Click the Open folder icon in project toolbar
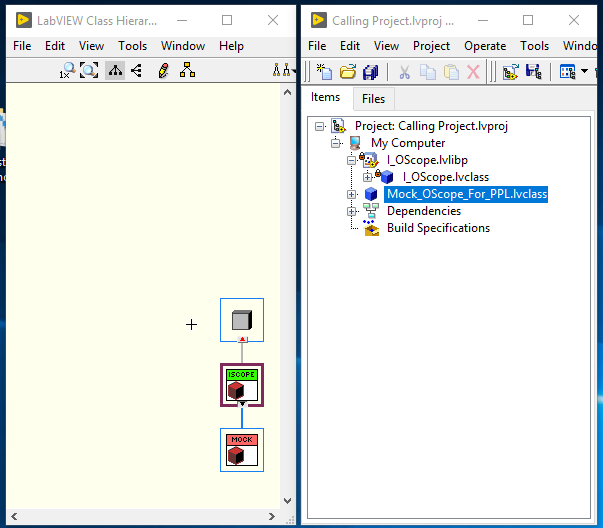 pos(348,72)
